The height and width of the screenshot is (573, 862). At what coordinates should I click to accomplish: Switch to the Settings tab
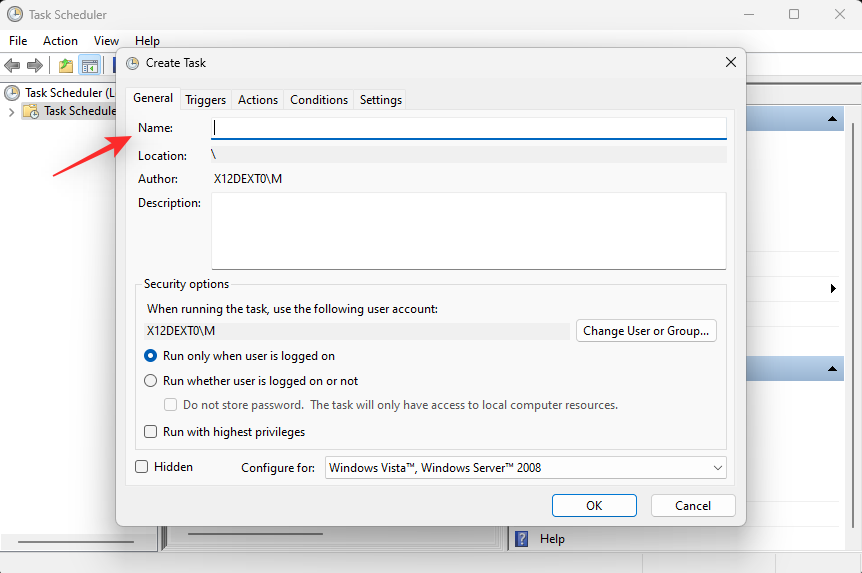point(380,100)
